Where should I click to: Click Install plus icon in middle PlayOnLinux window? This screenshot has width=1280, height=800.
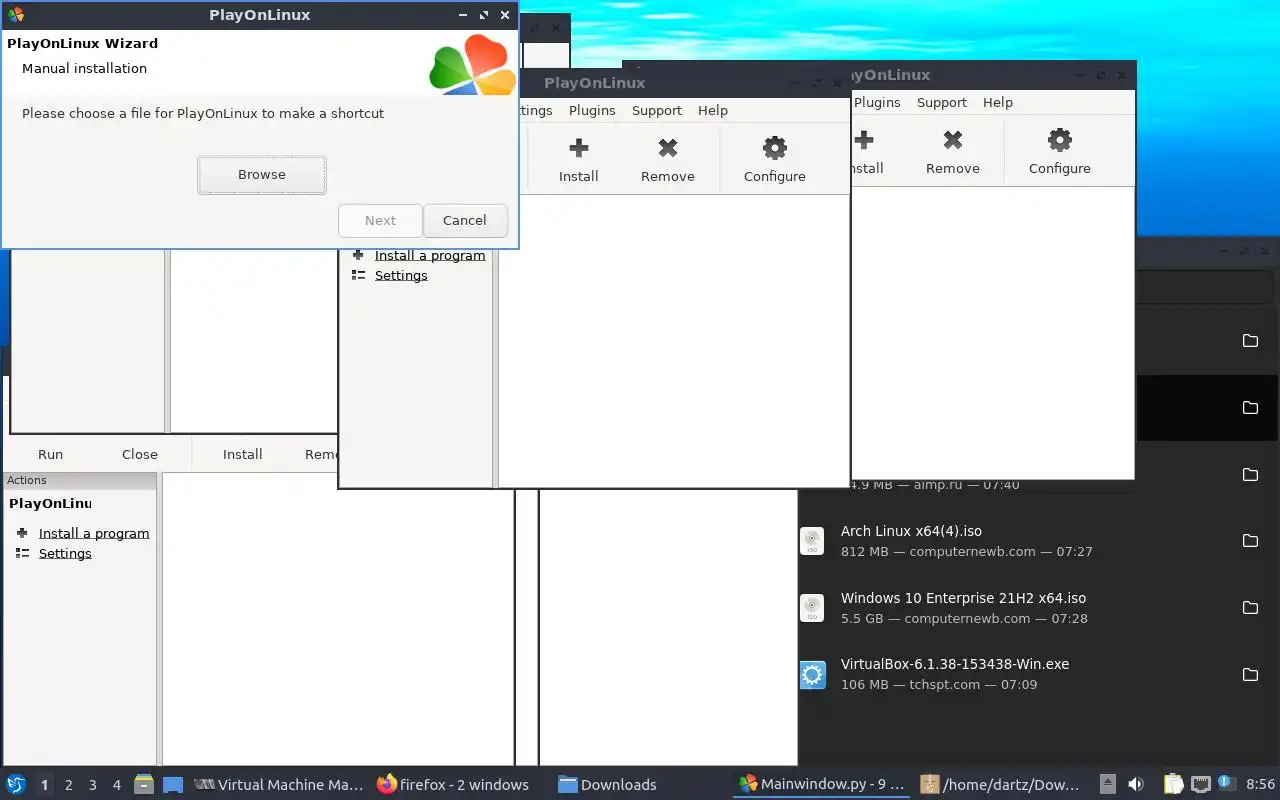tap(578, 148)
